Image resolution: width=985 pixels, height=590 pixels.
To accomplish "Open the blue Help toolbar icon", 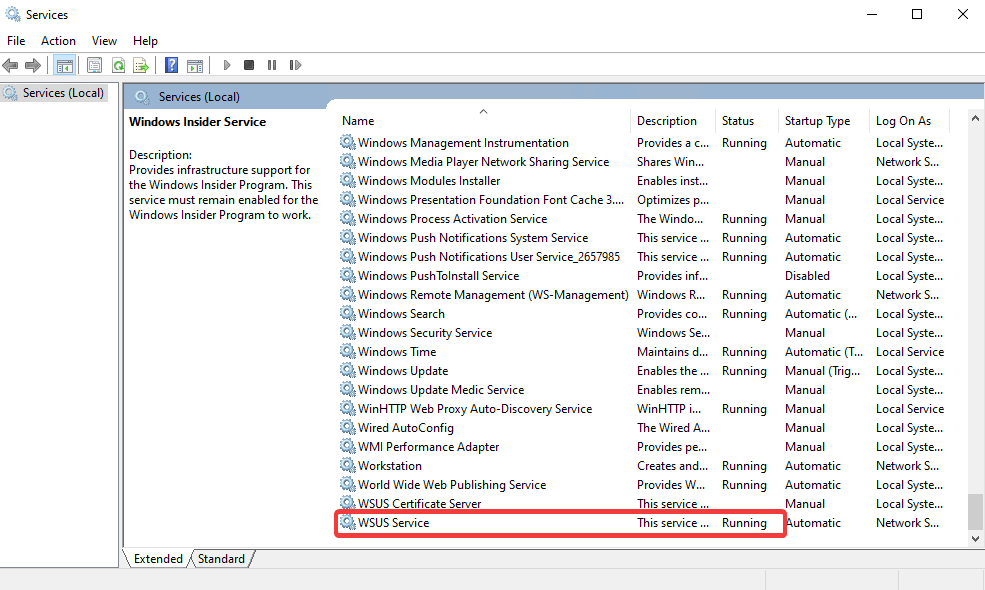I will coord(171,65).
